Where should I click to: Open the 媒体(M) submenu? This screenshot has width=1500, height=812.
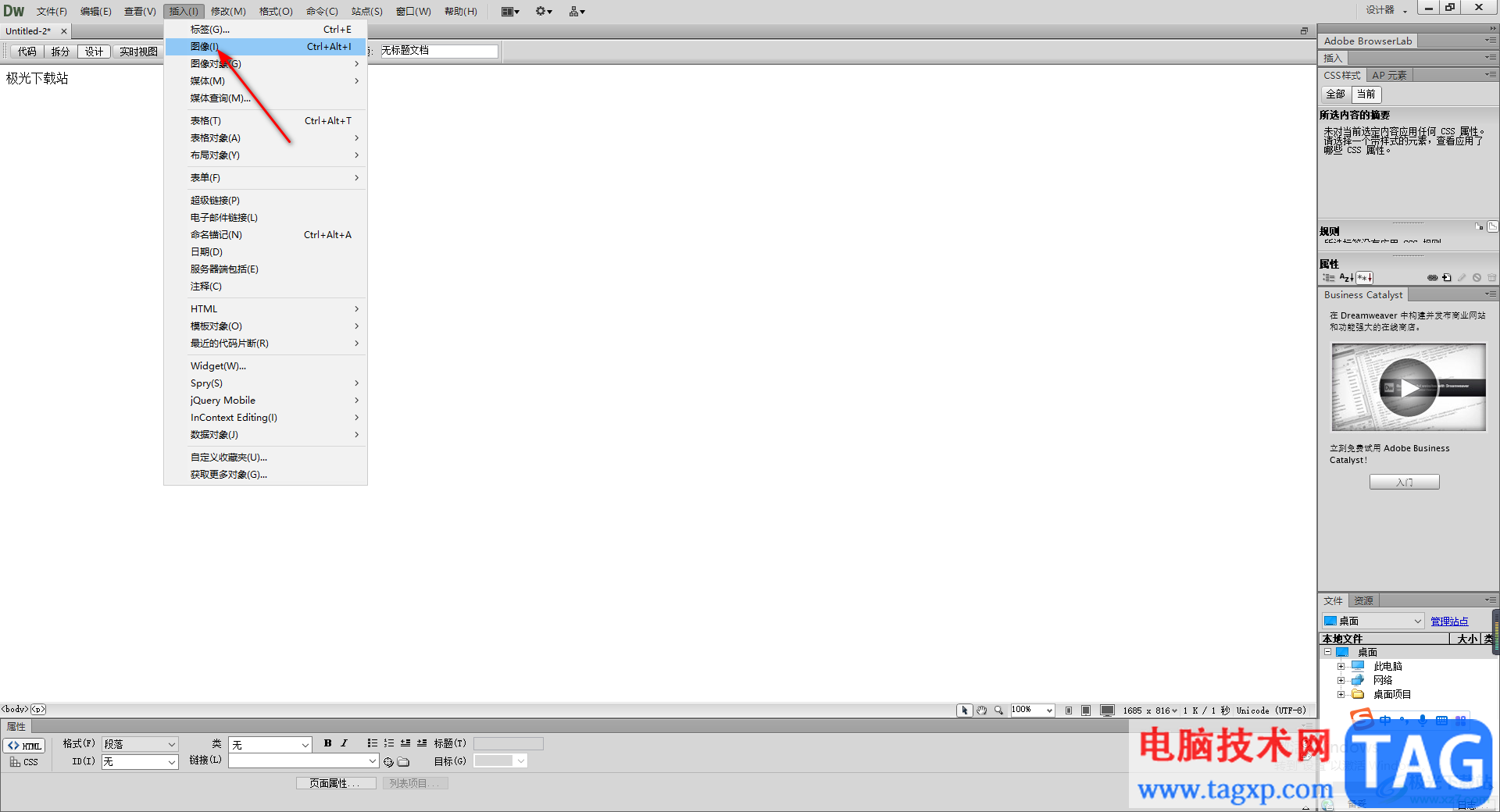coord(266,81)
